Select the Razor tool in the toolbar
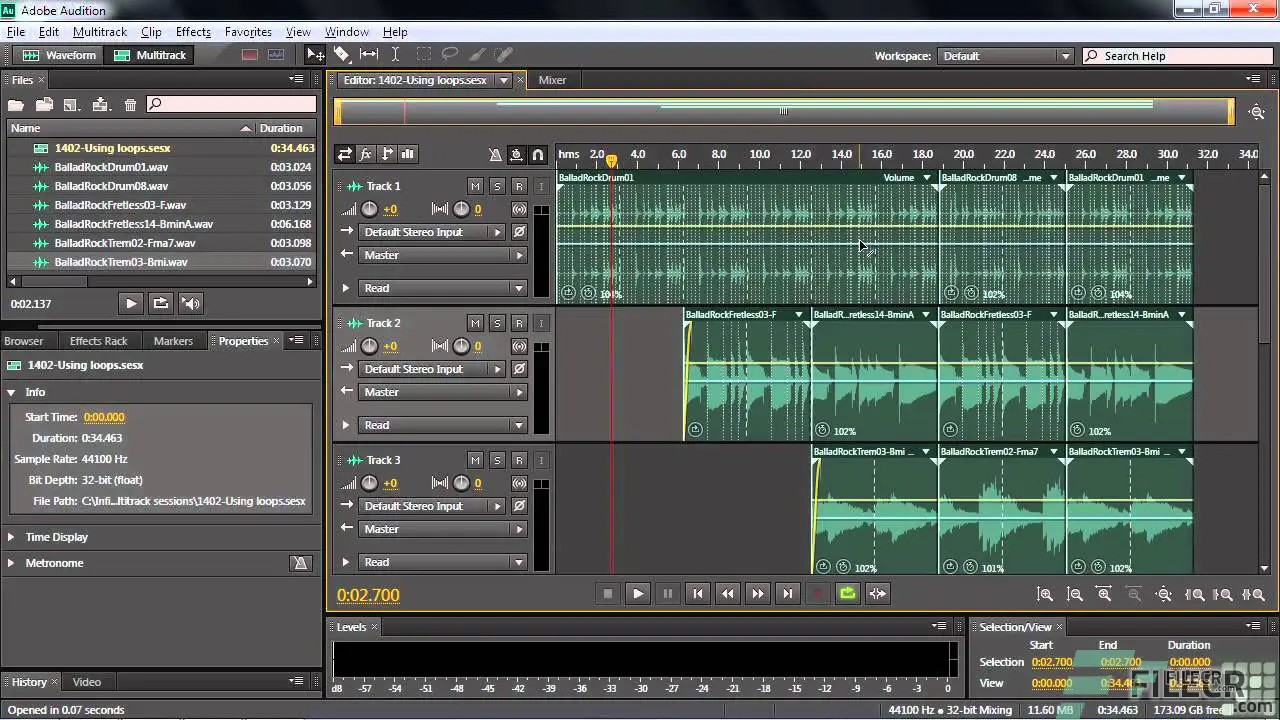This screenshot has width=1280, height=720. (x=342, y=55)
